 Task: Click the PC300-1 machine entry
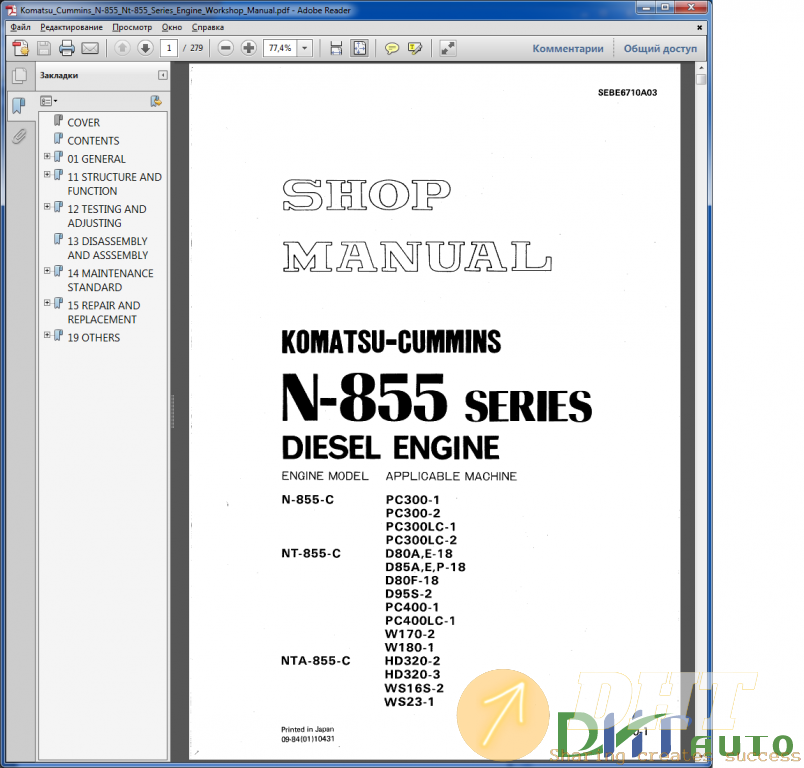[x=413, y=499]
